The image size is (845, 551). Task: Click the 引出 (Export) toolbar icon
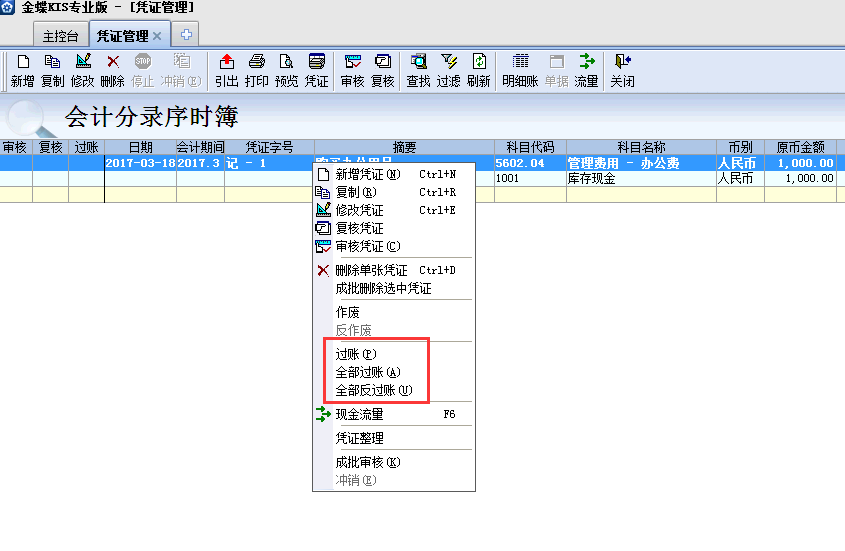tap(226, 69)
